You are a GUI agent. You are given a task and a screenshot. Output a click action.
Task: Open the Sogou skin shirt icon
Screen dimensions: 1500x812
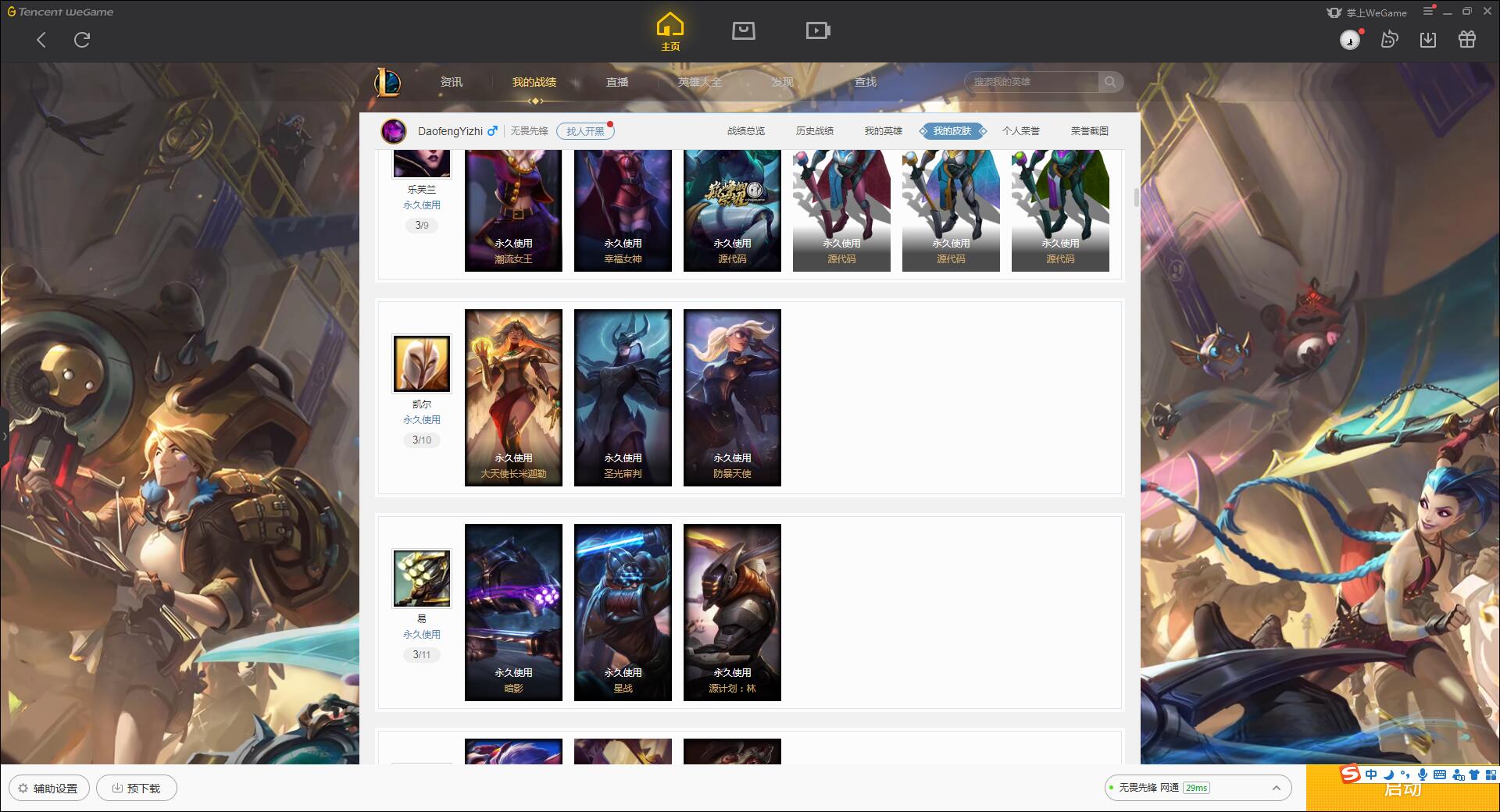[x=1474, y=775]
